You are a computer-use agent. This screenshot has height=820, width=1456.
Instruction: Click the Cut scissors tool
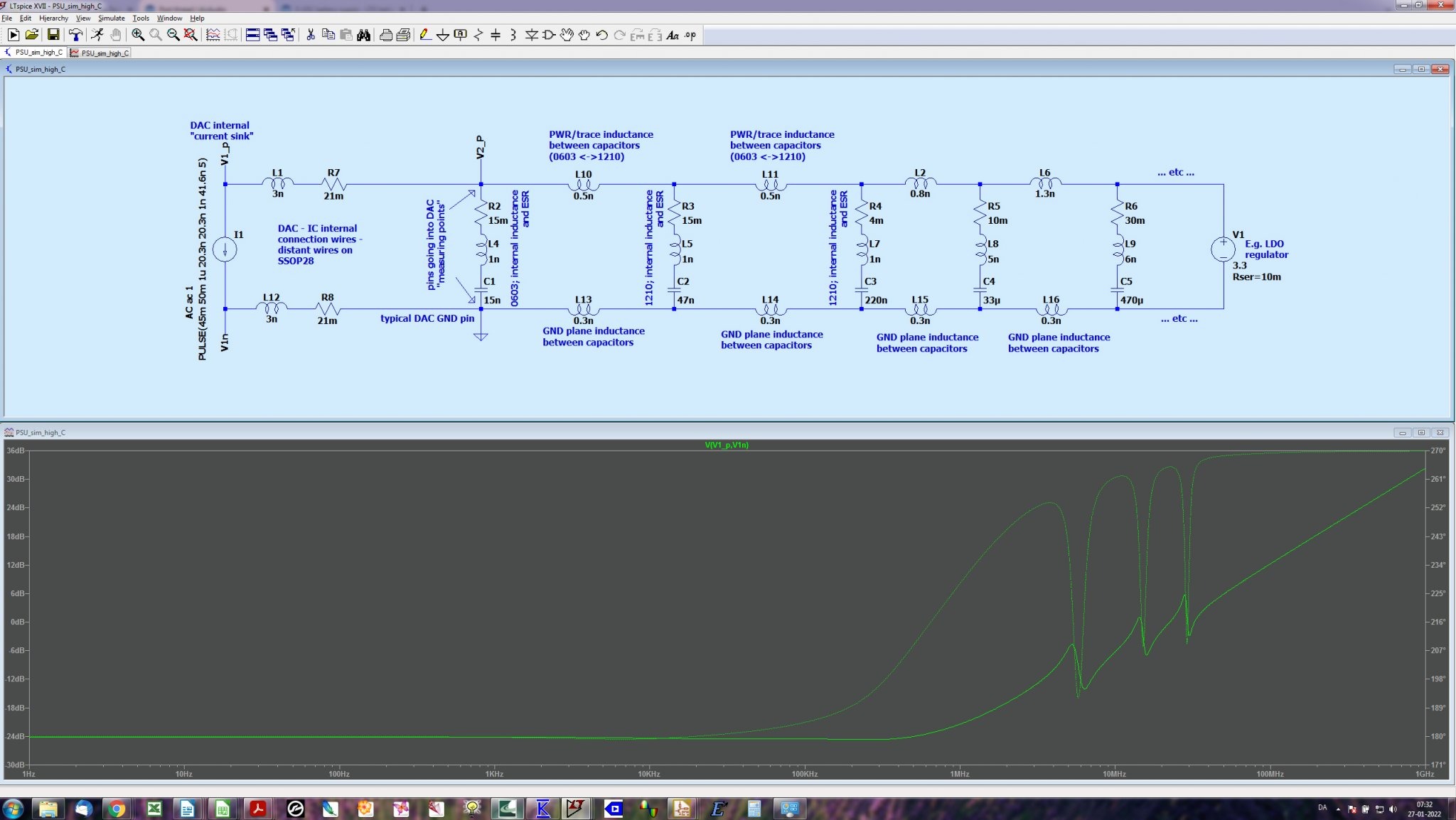click(311, 35)
